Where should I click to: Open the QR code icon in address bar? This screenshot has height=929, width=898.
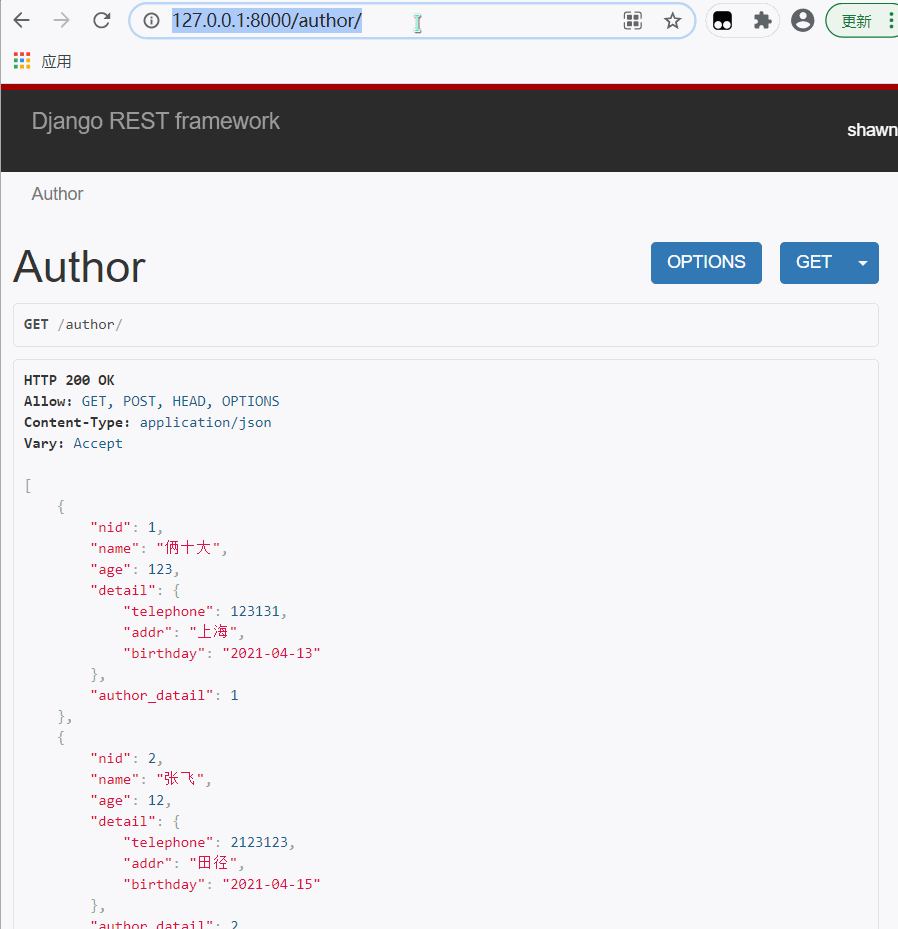[x=633, y=21]
